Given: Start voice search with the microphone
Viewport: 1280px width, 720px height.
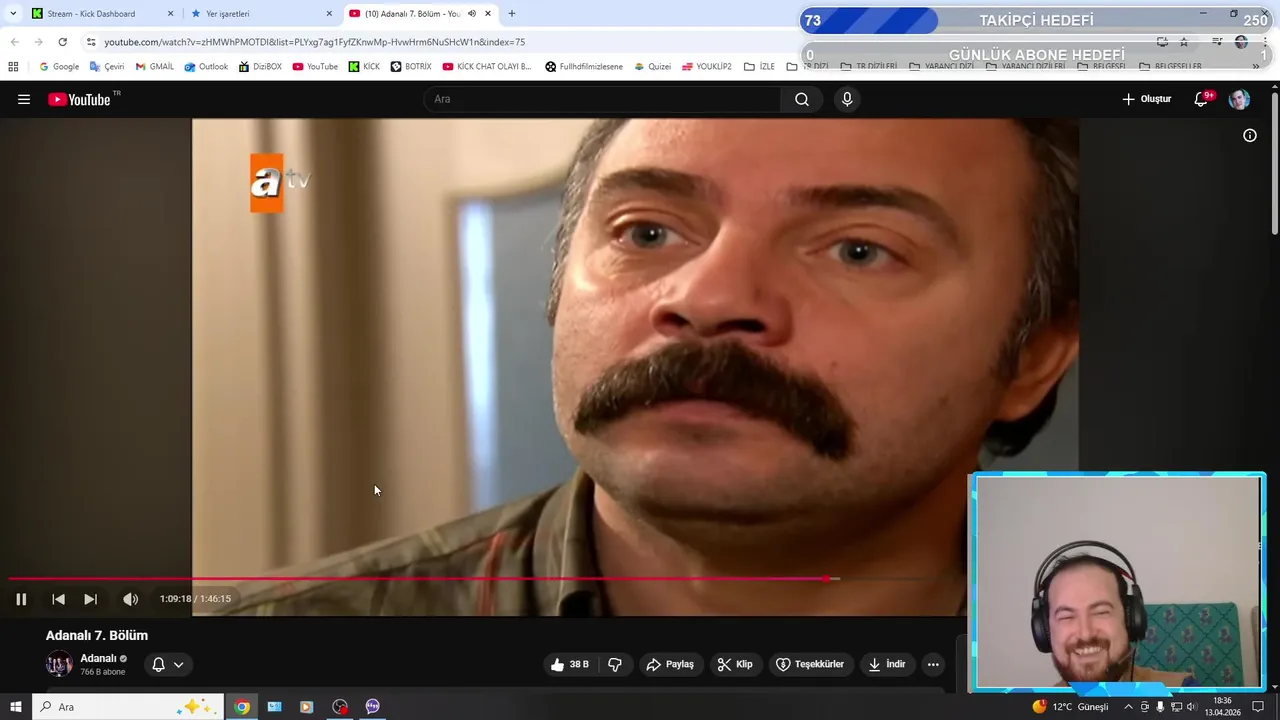Looking at the screenshot, I should click(847, 99).
